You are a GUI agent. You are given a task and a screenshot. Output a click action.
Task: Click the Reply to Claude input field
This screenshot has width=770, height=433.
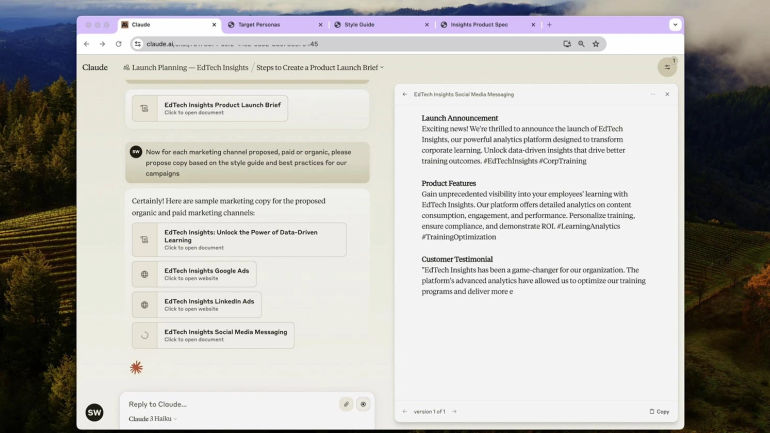click(x=231, y=404)
